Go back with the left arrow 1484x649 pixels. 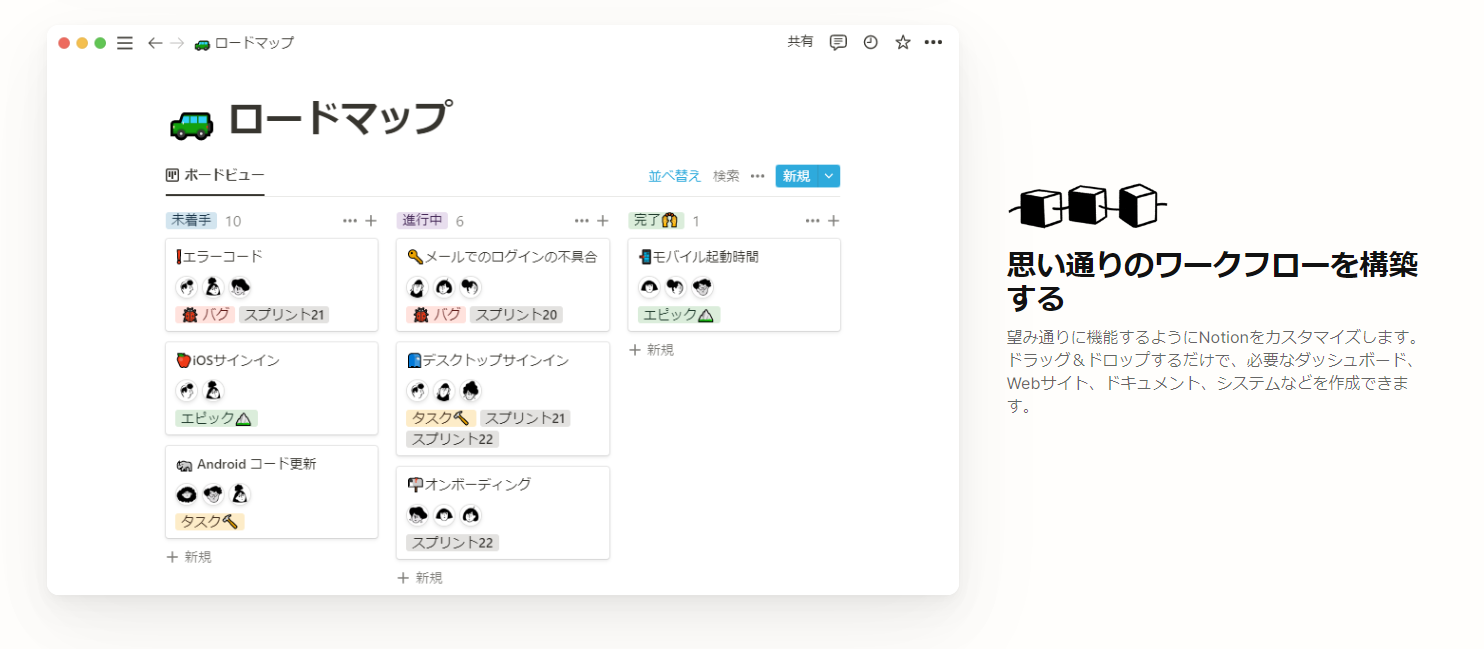(x=155, y=43)
